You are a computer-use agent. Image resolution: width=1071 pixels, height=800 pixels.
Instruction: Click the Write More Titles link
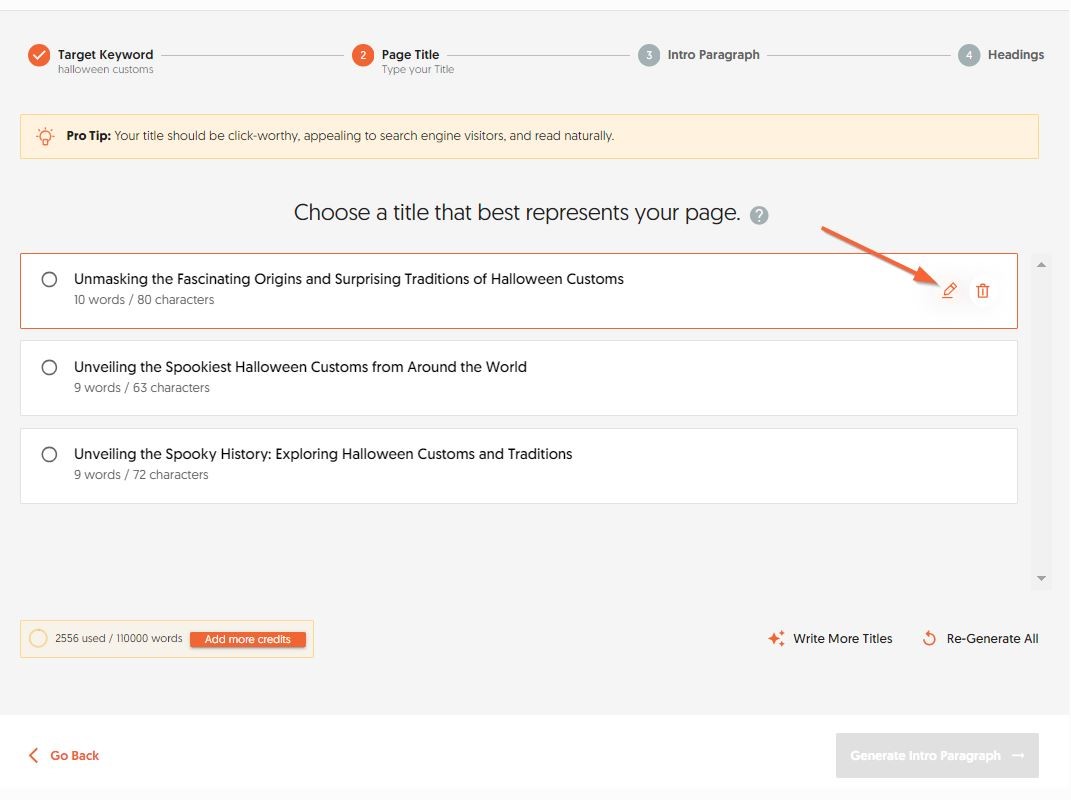pyautogui.click(x=842, y=638)
